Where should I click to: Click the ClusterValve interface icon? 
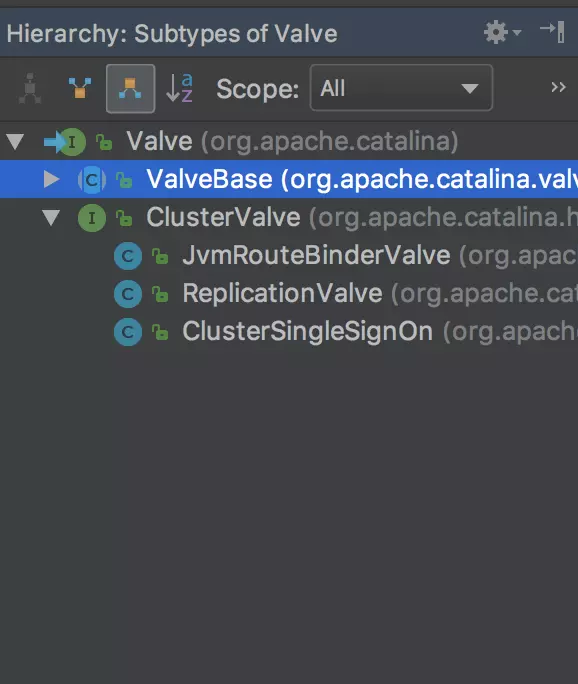[92, 218]
